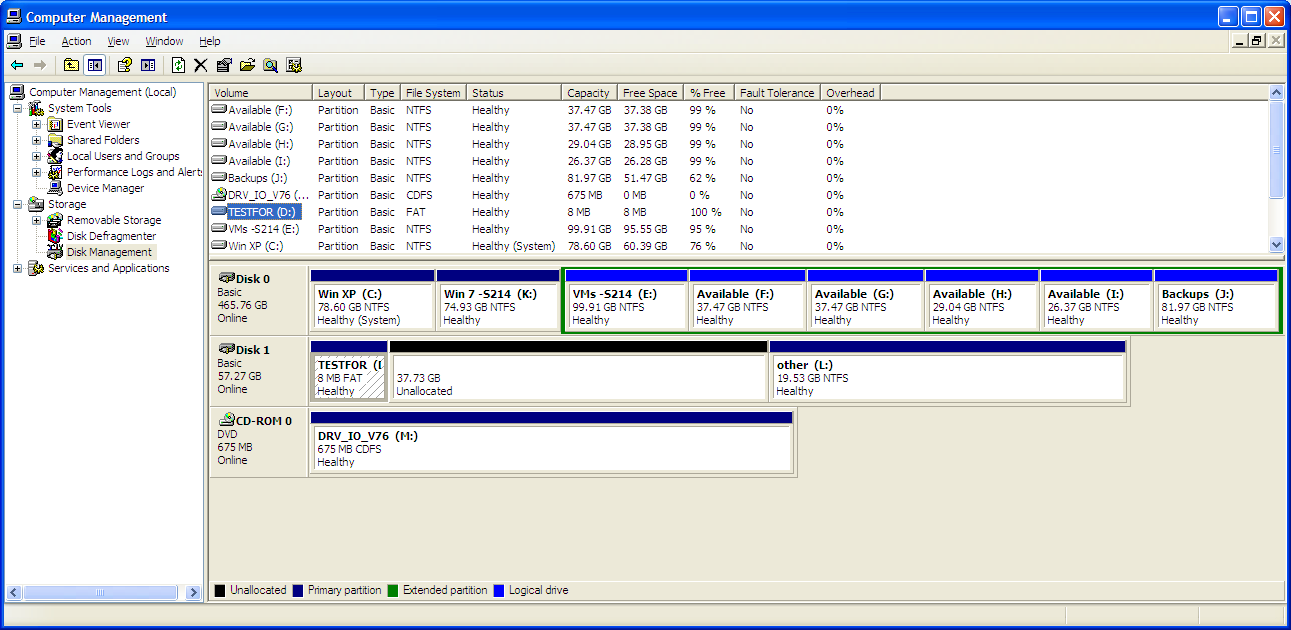The height and width of the screenshot is (630, 1291).
Task: Sort volumes by the Capacity column header
Action: coord(588,93)
